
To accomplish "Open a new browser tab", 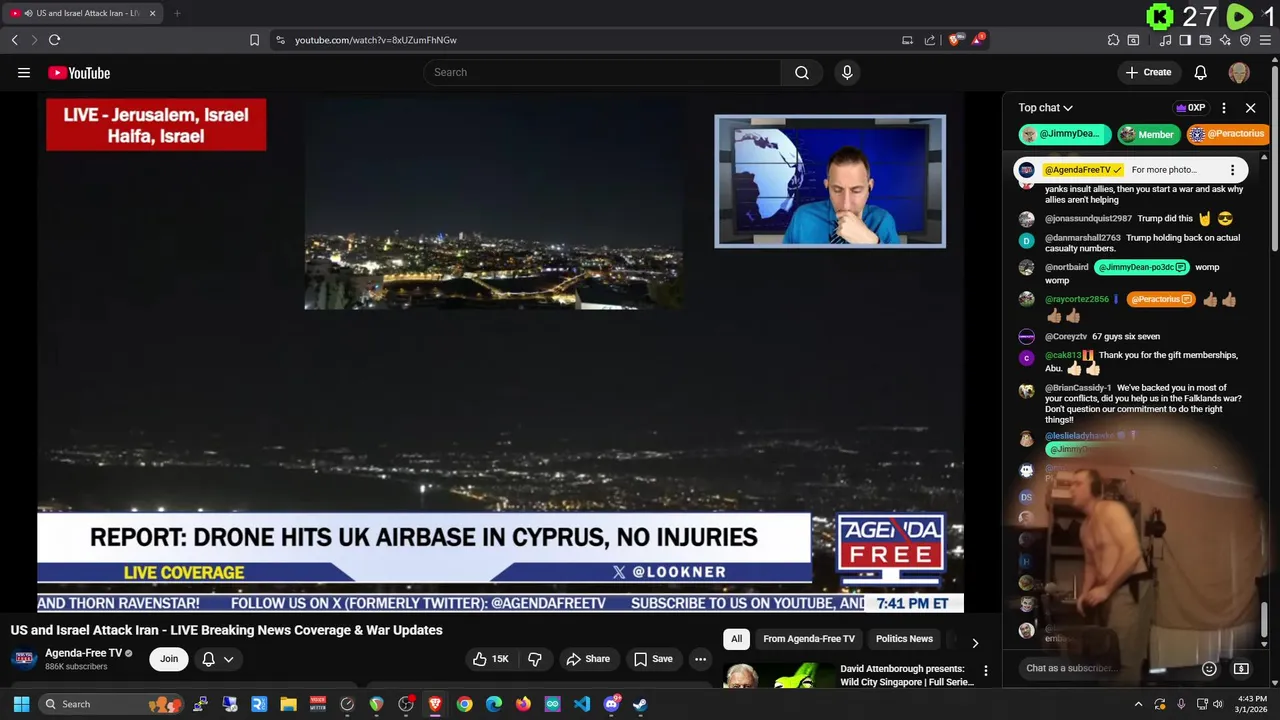I will (177, 13).
